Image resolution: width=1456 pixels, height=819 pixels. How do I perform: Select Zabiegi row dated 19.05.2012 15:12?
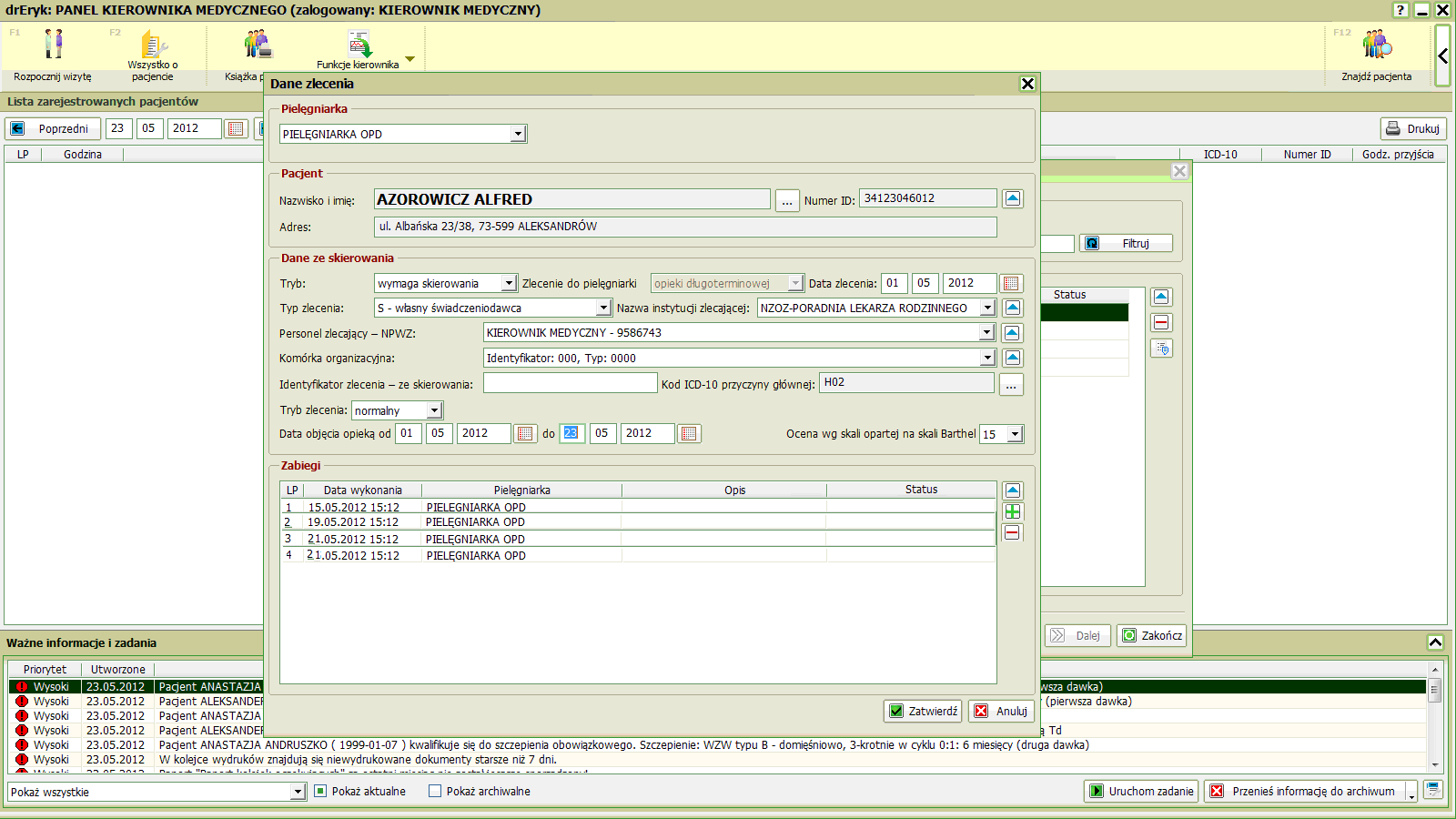(x=637, y=522)
